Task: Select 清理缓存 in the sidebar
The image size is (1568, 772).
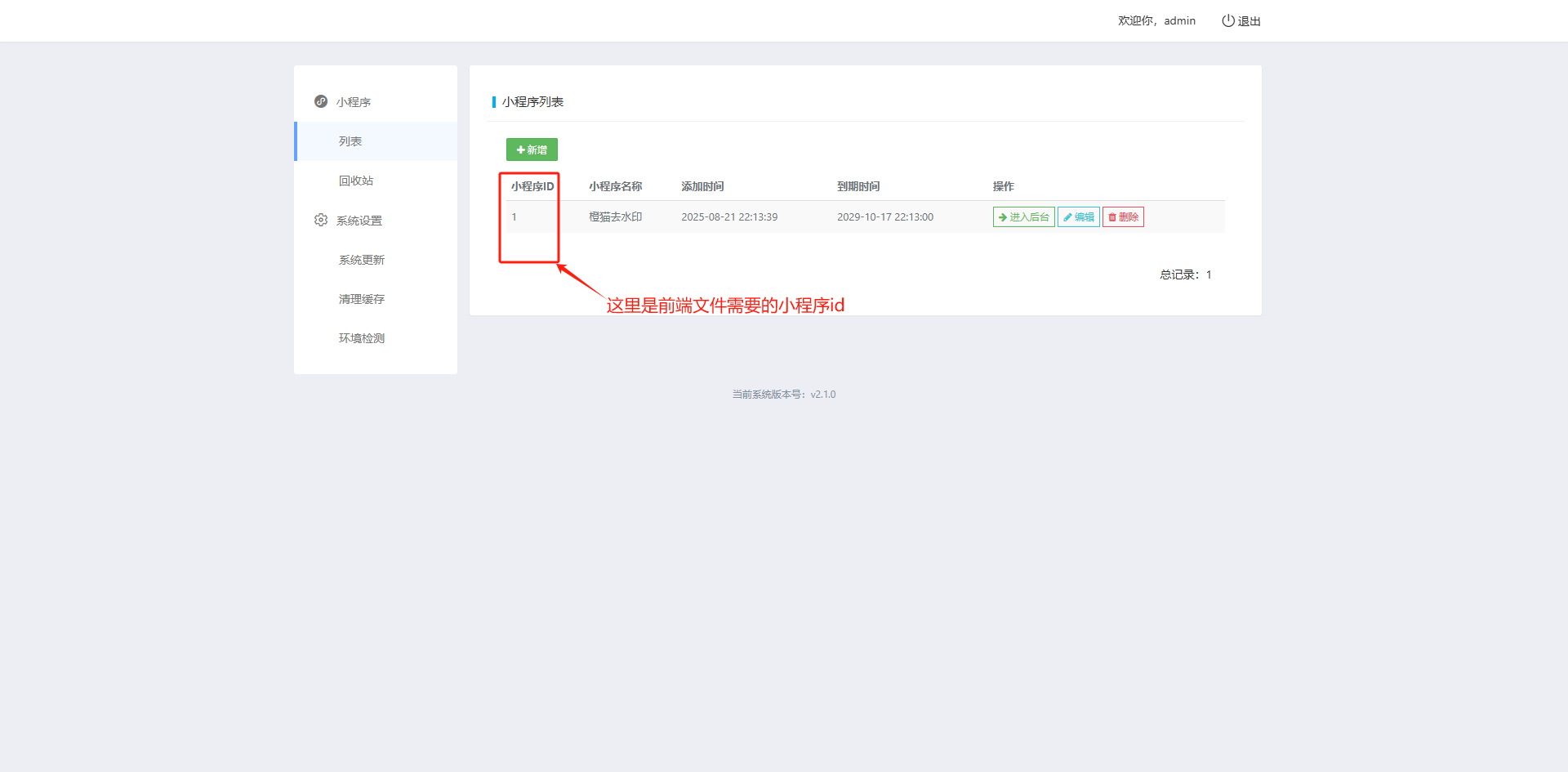Action: (362, 299)
